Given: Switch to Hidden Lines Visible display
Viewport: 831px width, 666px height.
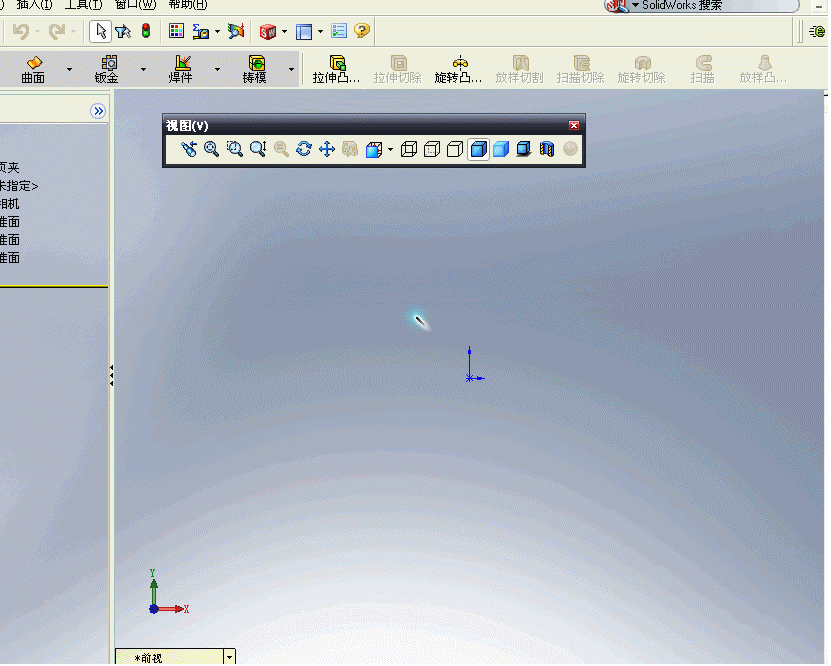Looking at the screenshot, I should pyautogui.click(x=432, y=149).
